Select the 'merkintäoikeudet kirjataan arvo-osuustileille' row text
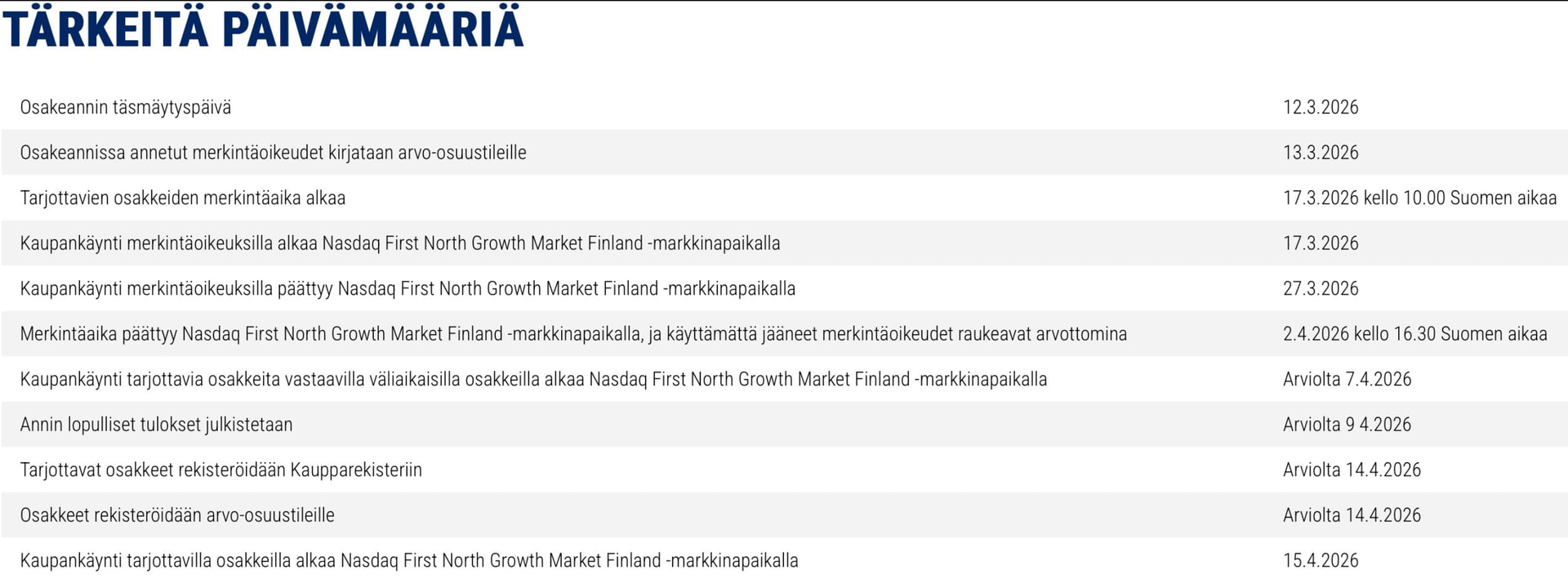The width and height of the screenshot is (1568, 588). (x=273, y=153)
